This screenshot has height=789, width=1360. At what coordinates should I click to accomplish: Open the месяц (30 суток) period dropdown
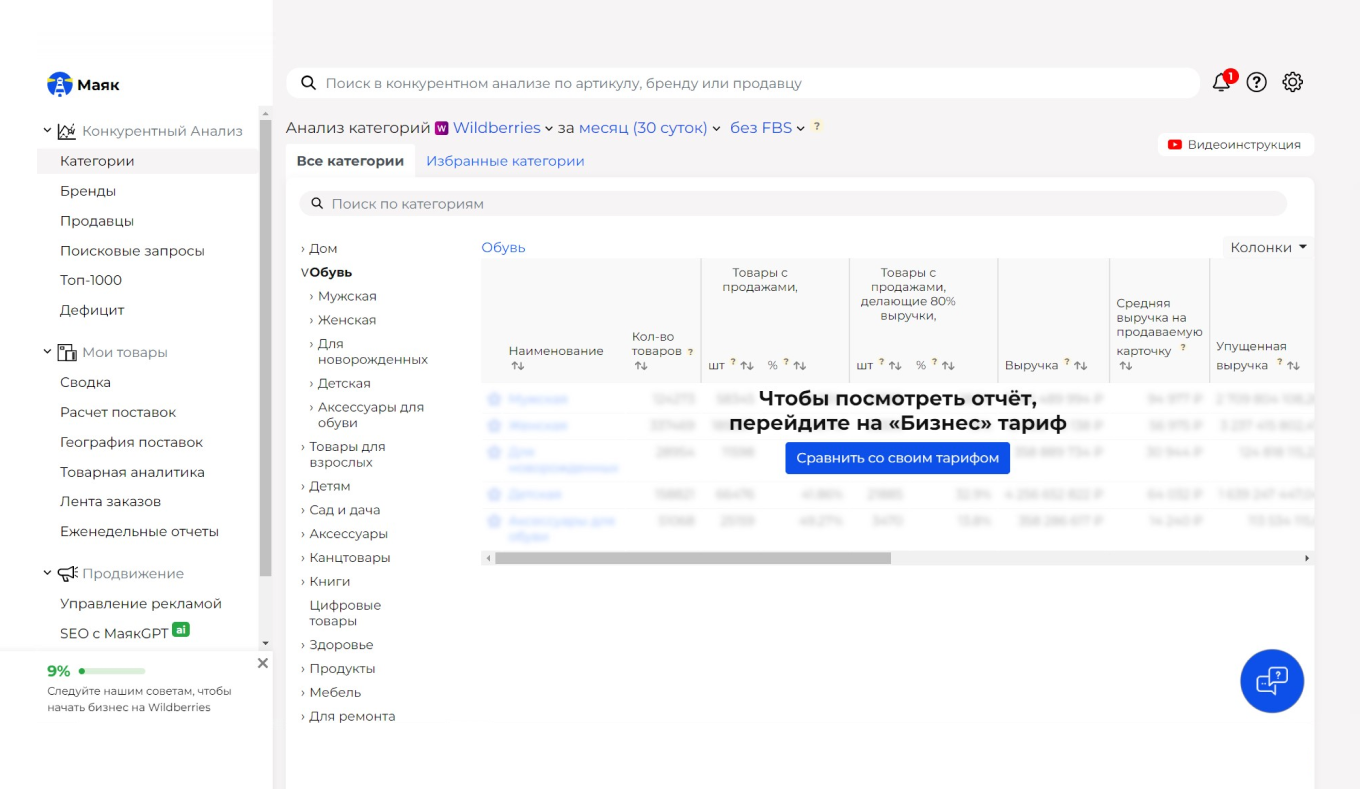click(649, 128)
